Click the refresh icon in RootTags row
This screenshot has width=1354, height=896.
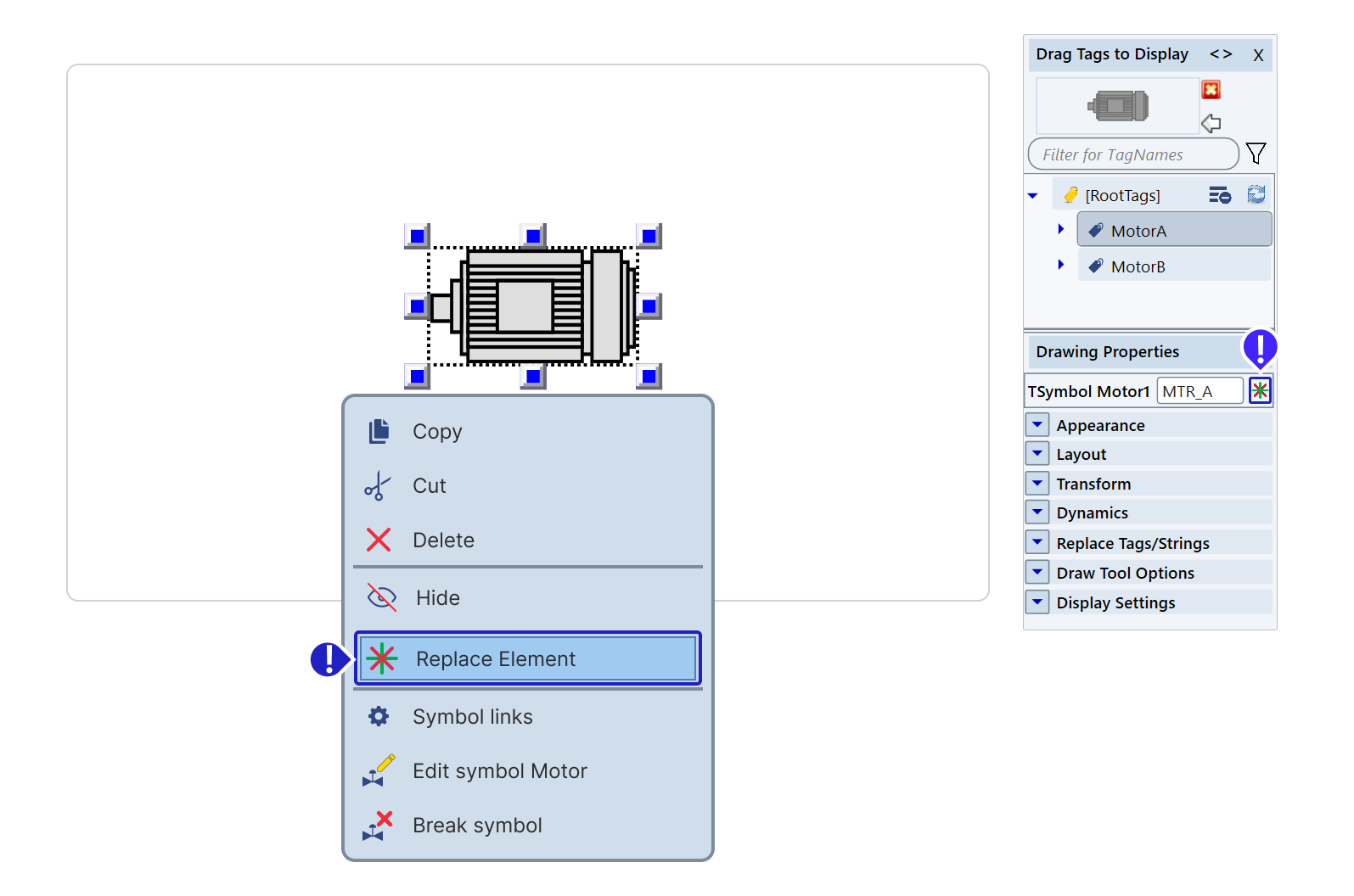pos(1256,194)
